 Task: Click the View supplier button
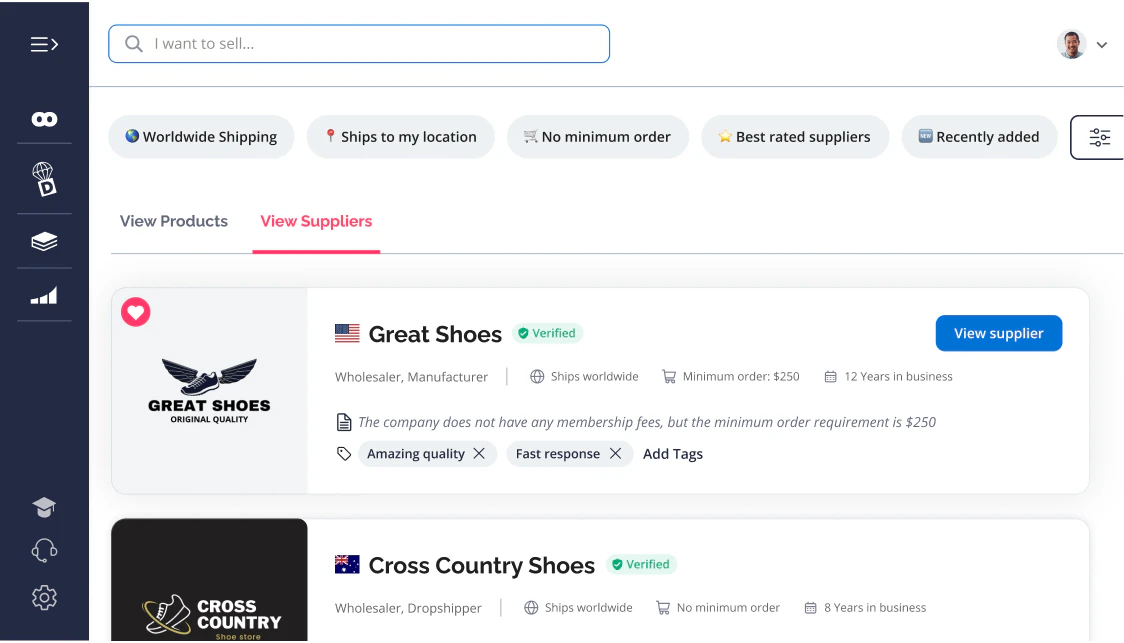click(998, 333)
